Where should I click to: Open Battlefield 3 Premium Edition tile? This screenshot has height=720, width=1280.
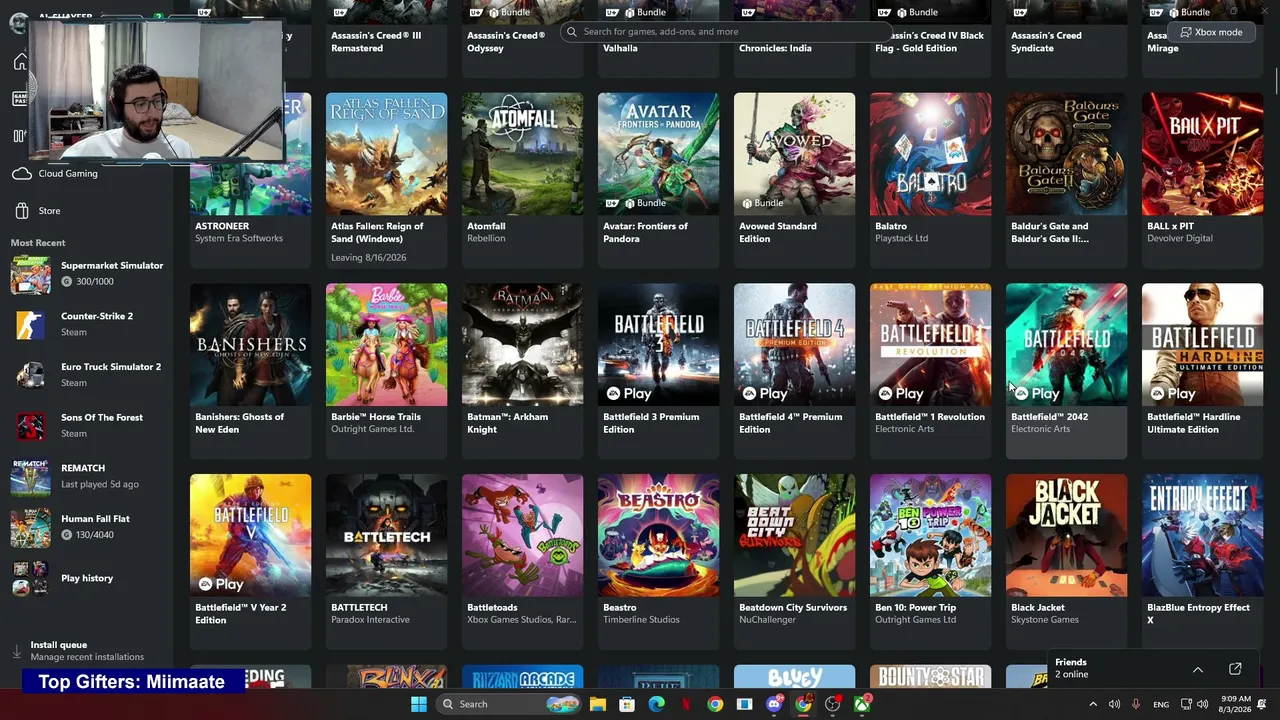pyautogui.click(x=658, y=371)
